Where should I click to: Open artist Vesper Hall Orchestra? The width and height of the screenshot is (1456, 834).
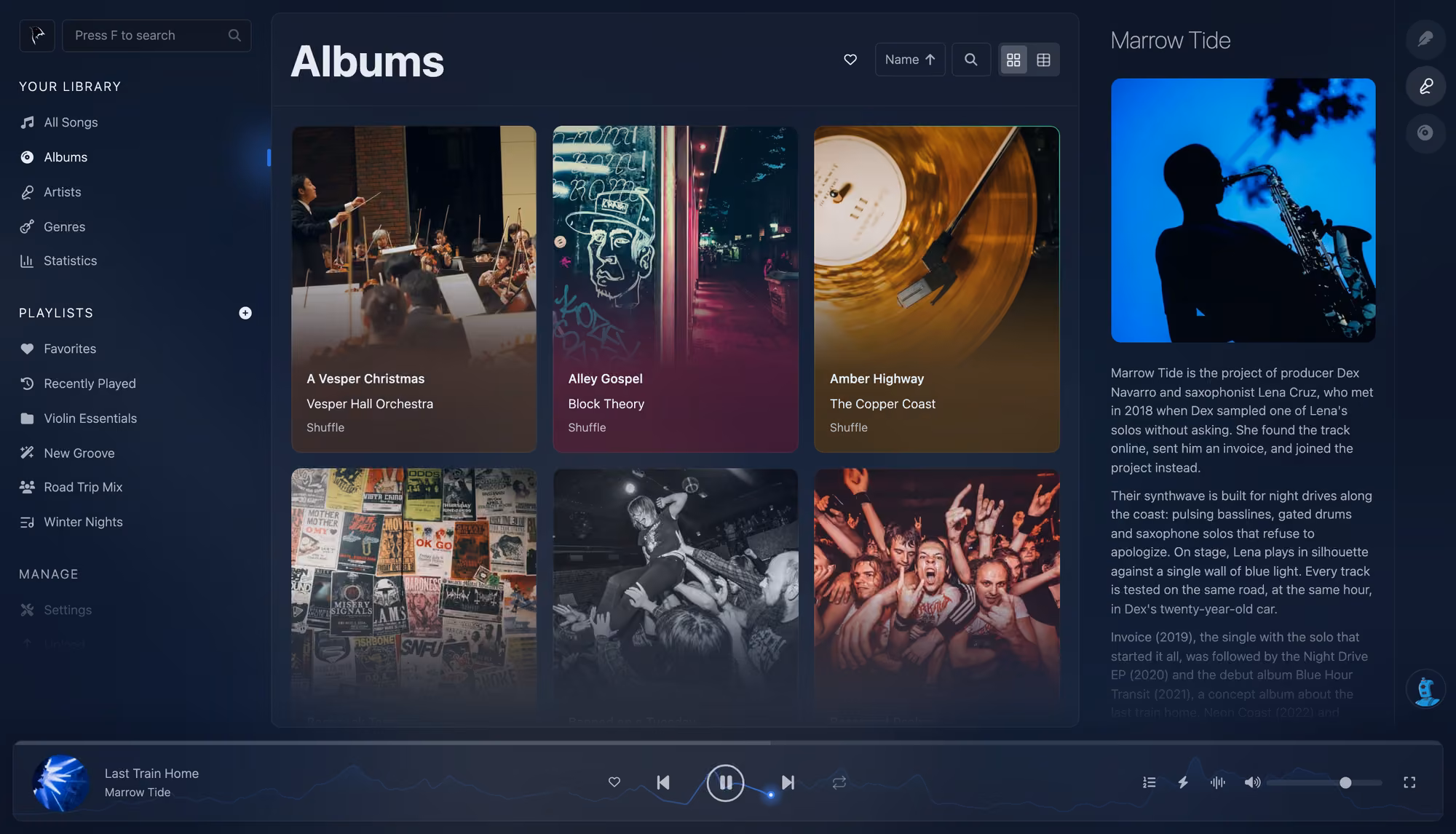pyautogui.click(x=370, y=404)
